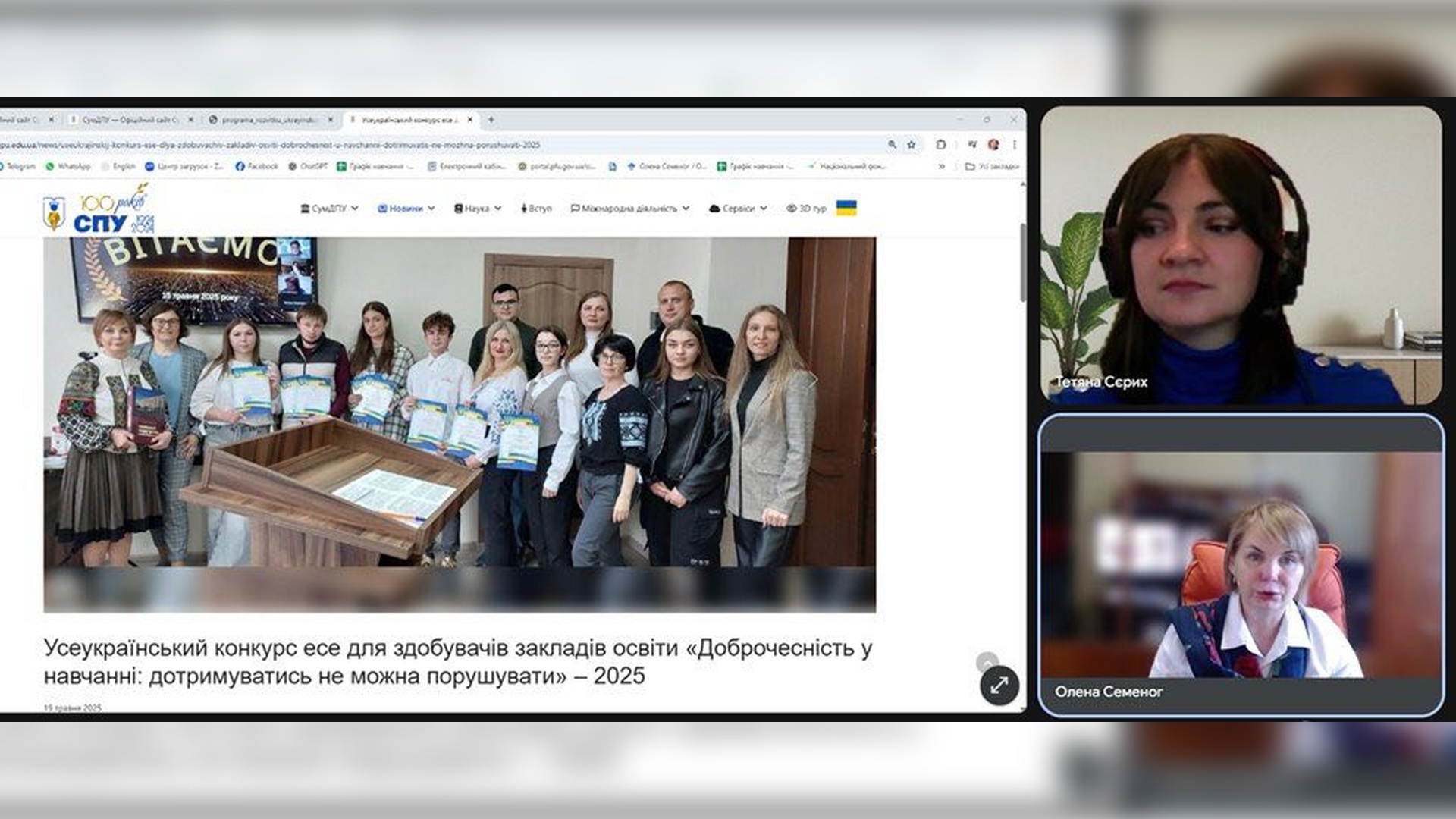
Task: Expand the Міжнародна діяльність menu
Action: (629, 209)
